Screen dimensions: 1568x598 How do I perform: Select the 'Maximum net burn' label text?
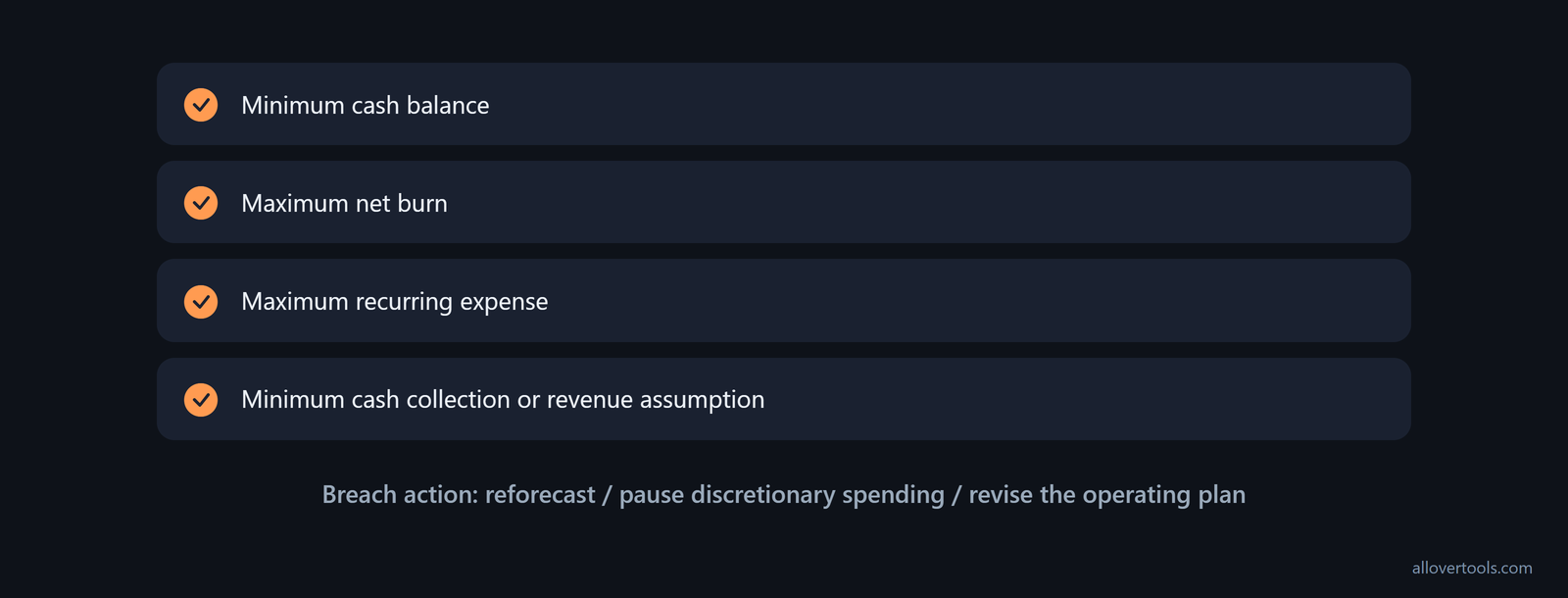pyautogui.click(x=344, y=203)
